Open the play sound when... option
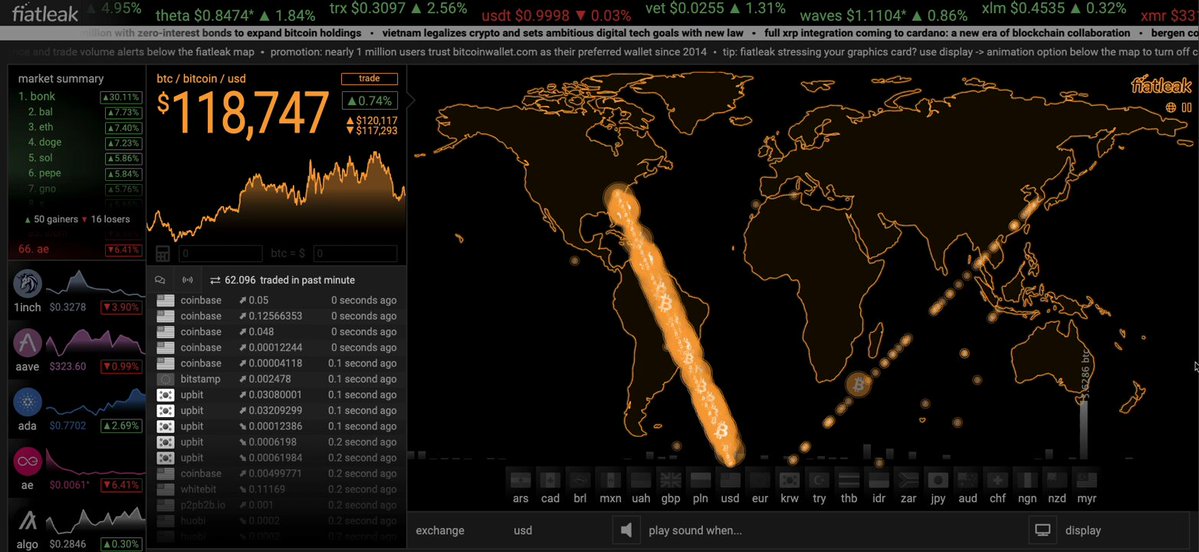This screenshot has height=552, width=1199. click(695, 531)
